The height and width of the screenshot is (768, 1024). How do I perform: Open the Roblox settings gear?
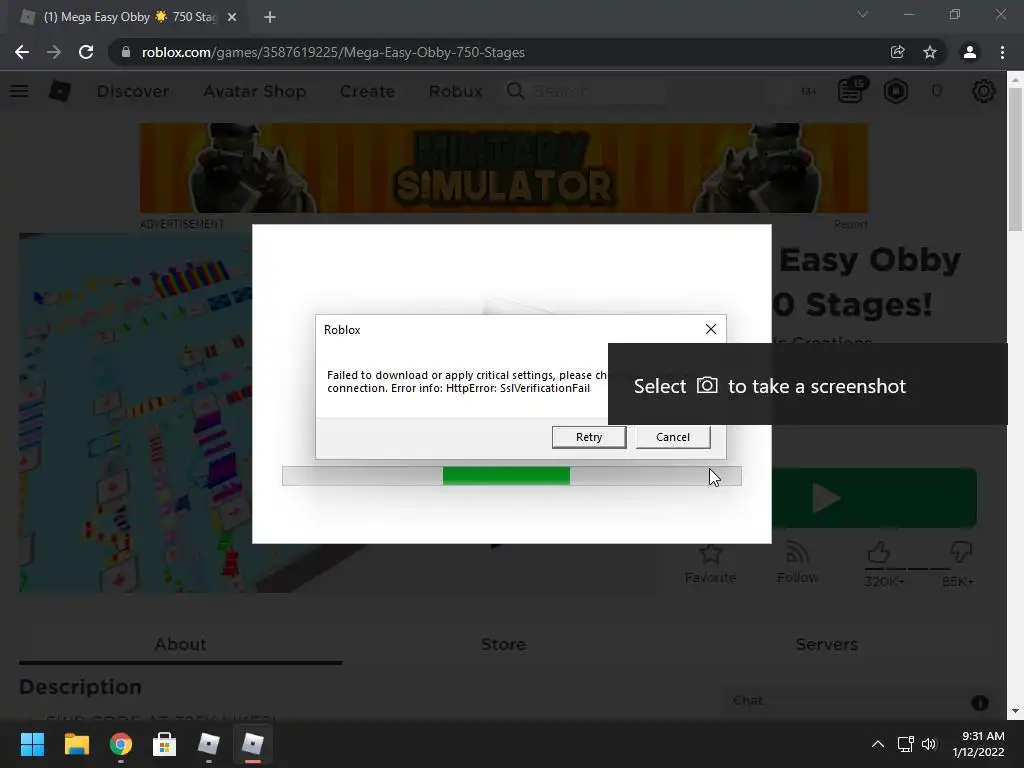tap(984, 91)
